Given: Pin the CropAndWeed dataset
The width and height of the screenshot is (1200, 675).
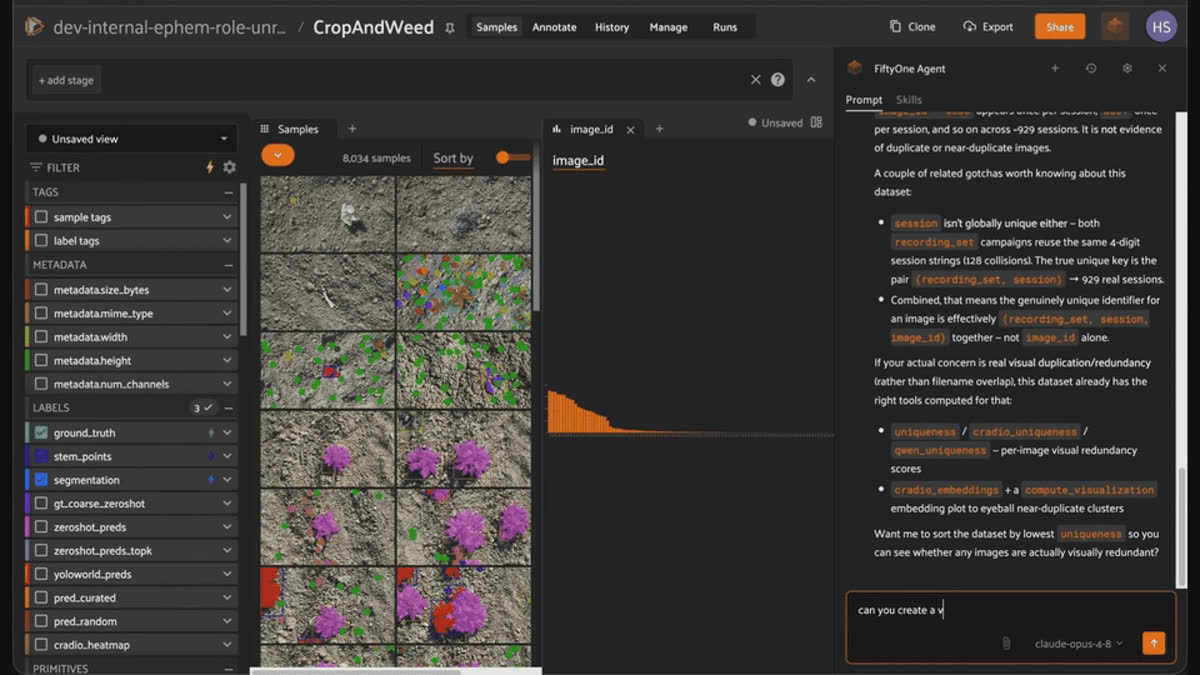Looking at the screenshot, I should 450,28.
